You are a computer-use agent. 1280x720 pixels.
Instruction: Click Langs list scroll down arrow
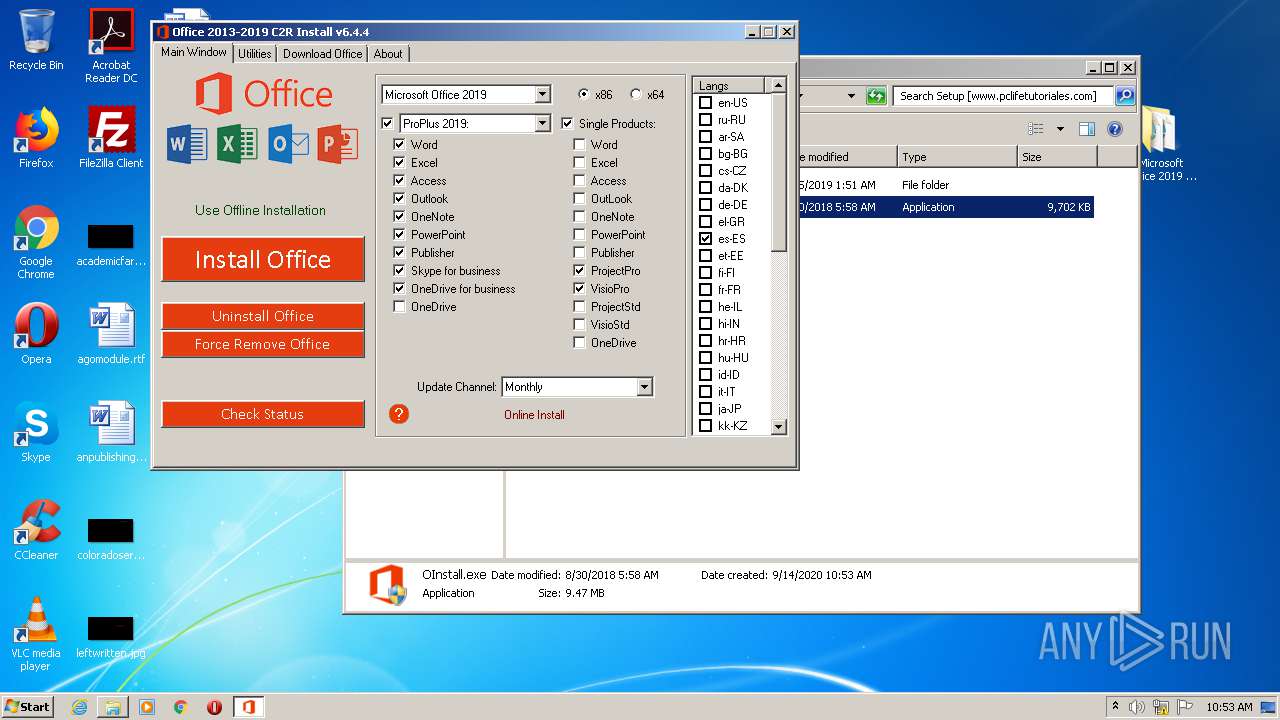click(x=779, y=427)
